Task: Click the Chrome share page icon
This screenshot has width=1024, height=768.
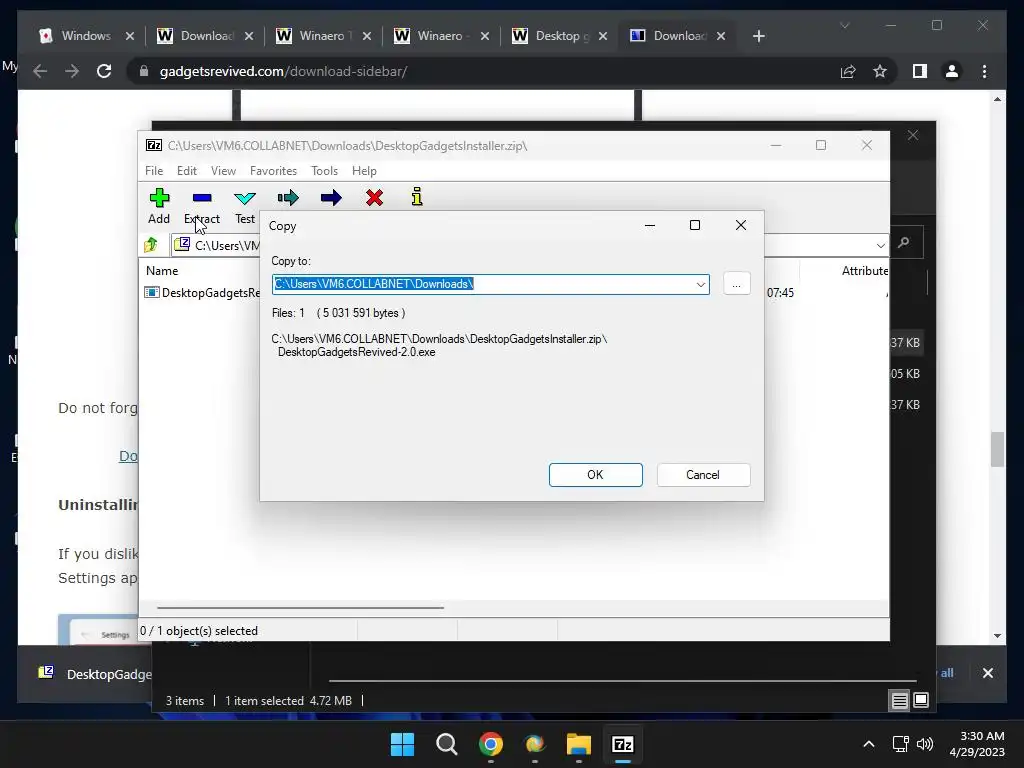Action: 848,71
